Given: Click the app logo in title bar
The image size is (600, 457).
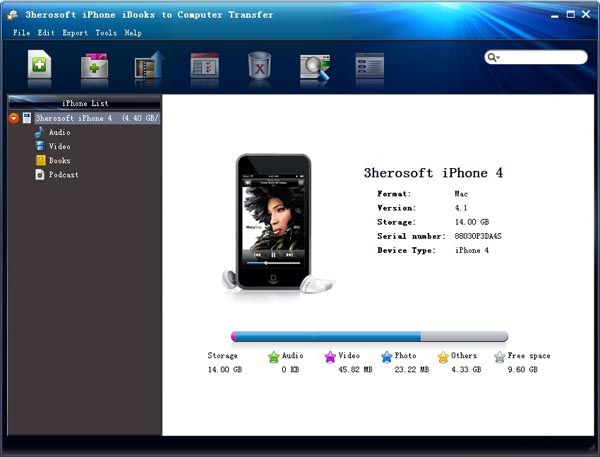Looking at the screenshot, I should (13, 15).
